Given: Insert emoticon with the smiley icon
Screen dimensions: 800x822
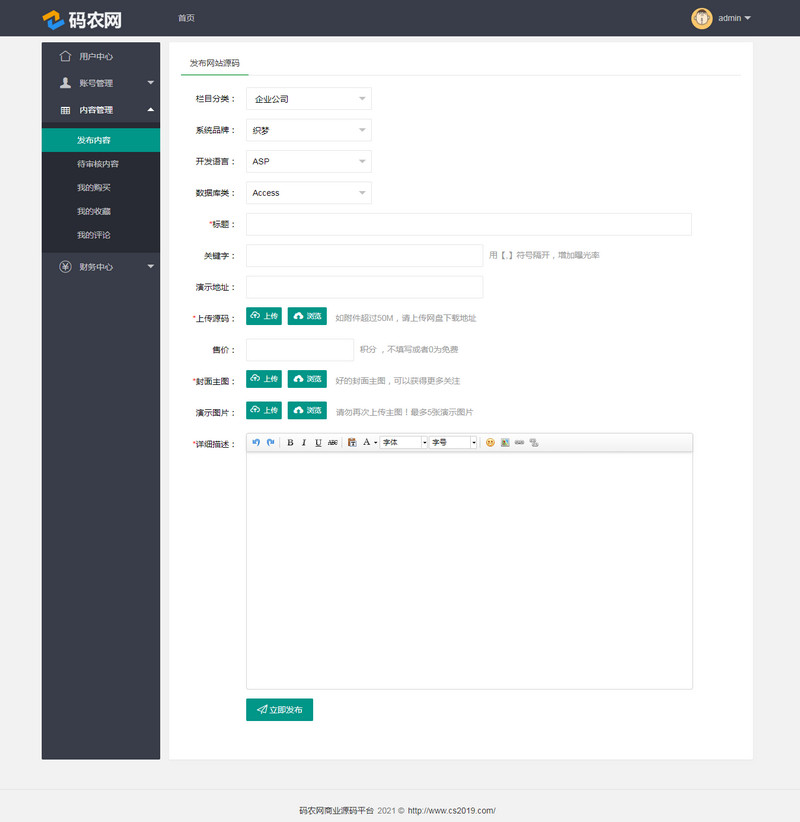Looking at the screenshot, I should (x=490, y=442).
